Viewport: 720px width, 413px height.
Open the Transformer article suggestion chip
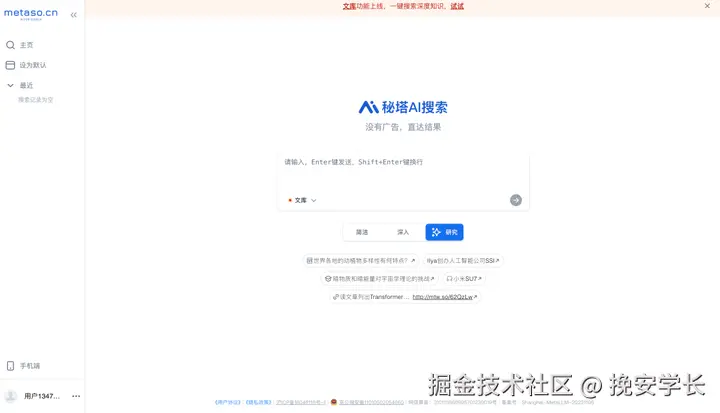pos(405,297)
